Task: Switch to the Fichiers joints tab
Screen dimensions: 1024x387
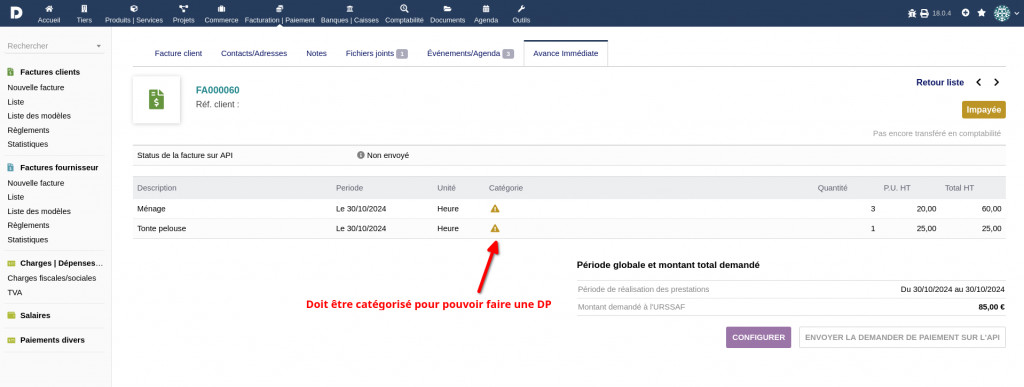Action: coord(377,54)
